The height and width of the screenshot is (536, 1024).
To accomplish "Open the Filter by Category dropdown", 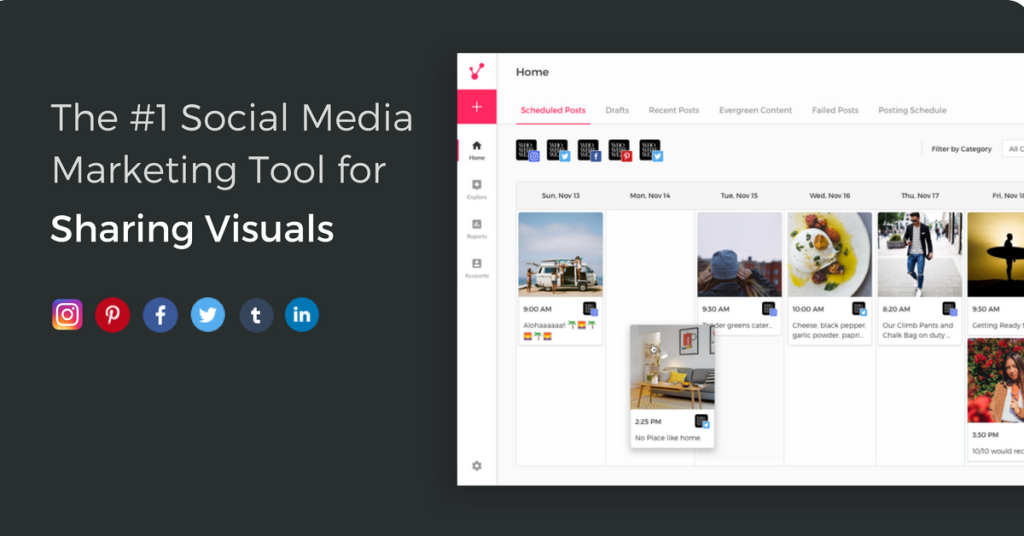I will click(x=1013, y=149).
